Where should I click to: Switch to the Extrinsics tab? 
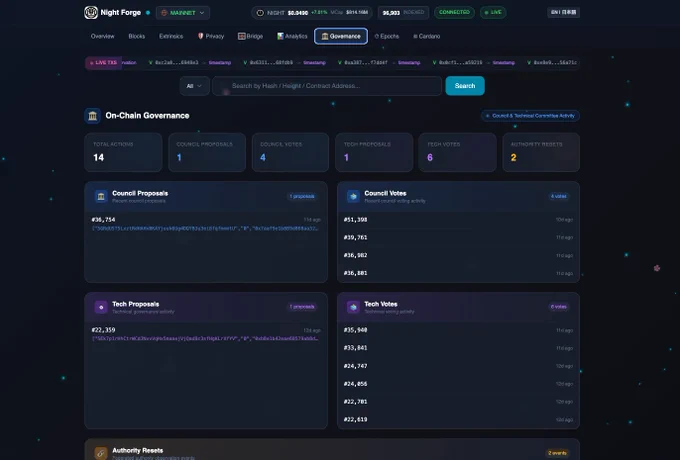tap(171, 36)
